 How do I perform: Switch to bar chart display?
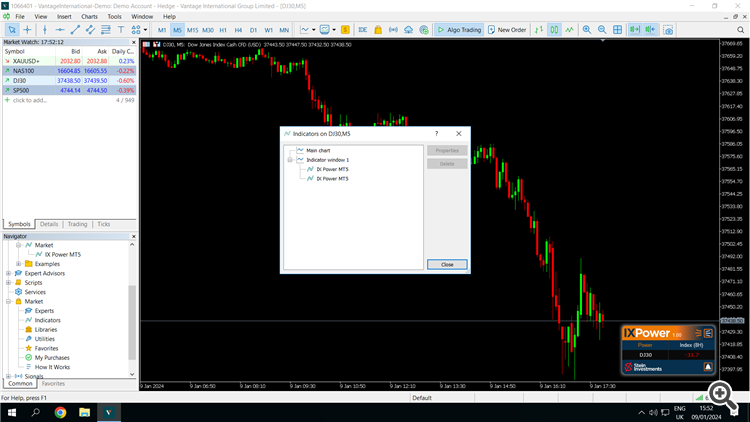[x=539, y=30]
